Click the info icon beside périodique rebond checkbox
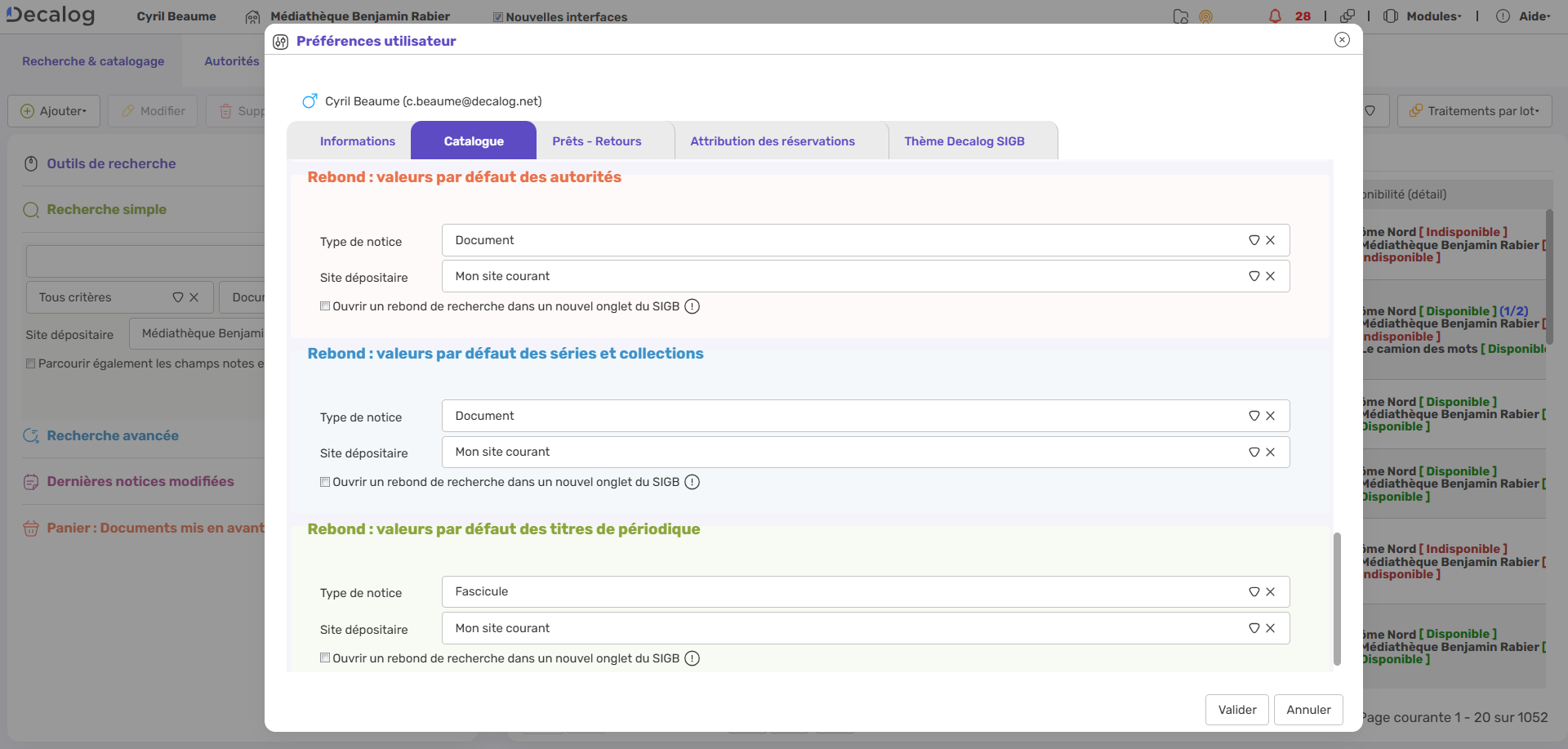 (692, 658)
